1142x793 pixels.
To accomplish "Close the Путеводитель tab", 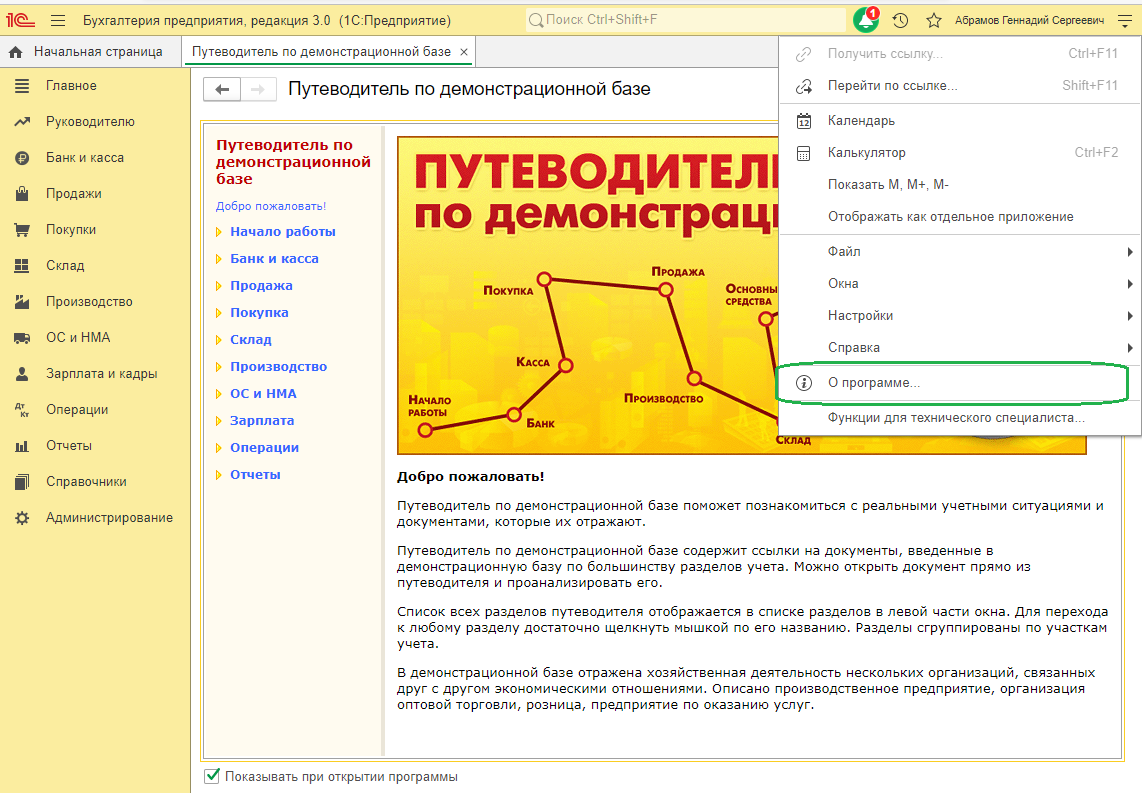I will tap(464, 52).
